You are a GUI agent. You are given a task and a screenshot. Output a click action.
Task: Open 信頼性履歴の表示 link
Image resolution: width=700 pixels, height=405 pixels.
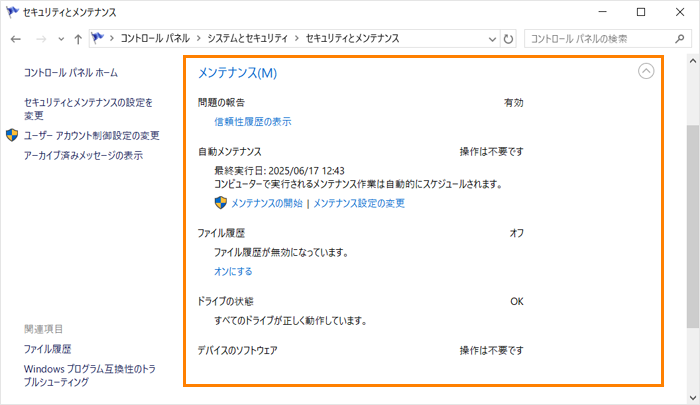coord(253,121)
